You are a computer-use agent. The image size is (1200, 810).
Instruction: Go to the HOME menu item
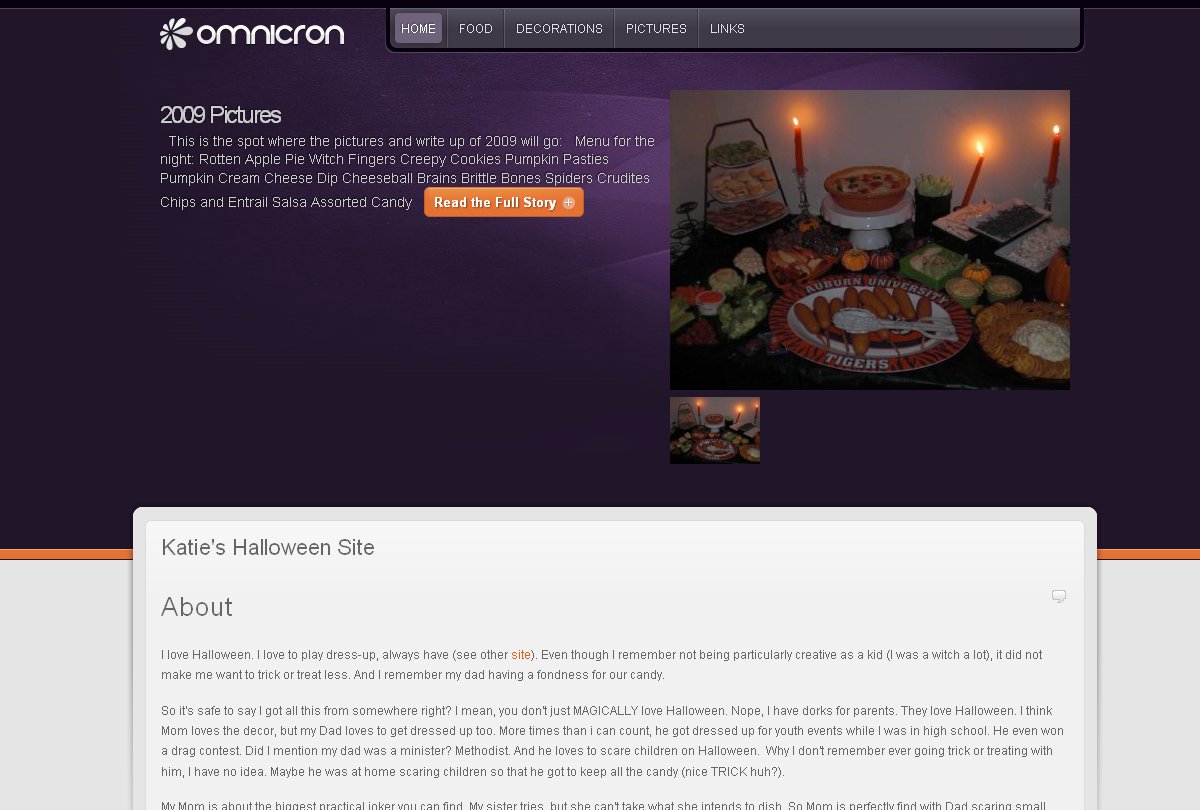pyautogui.click(x=418, y=29)
